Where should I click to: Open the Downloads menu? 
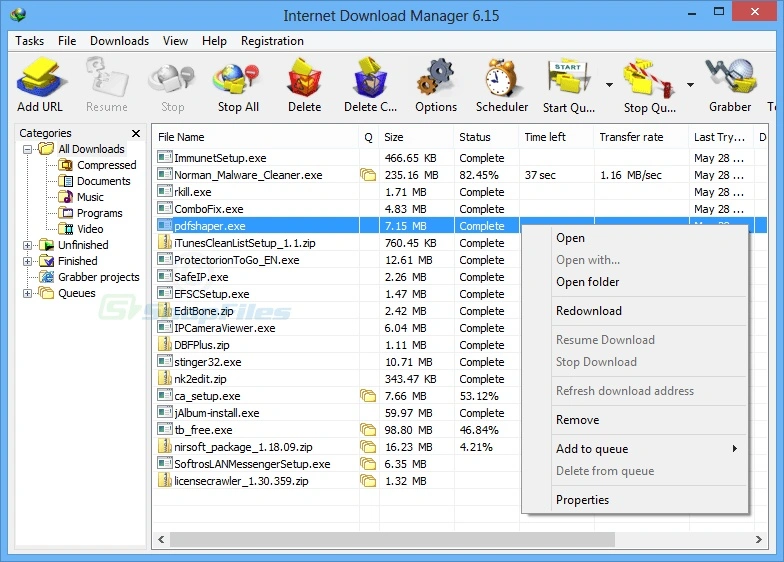[x=120, y=40]
